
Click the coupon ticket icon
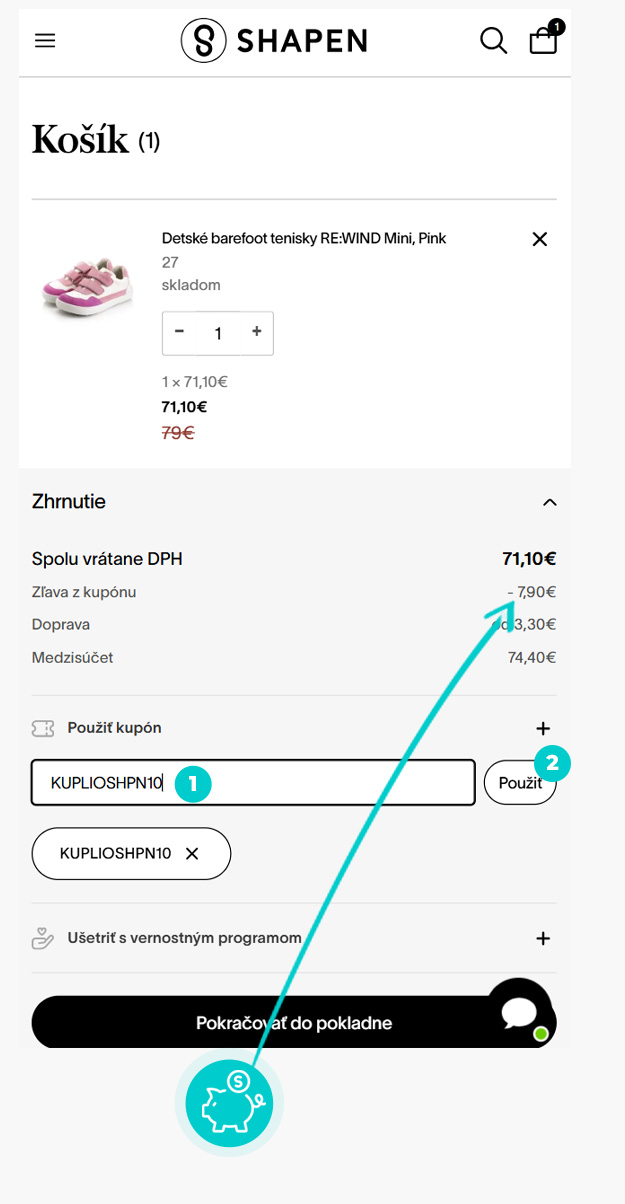pyautogui.click(x=43, y=729)
